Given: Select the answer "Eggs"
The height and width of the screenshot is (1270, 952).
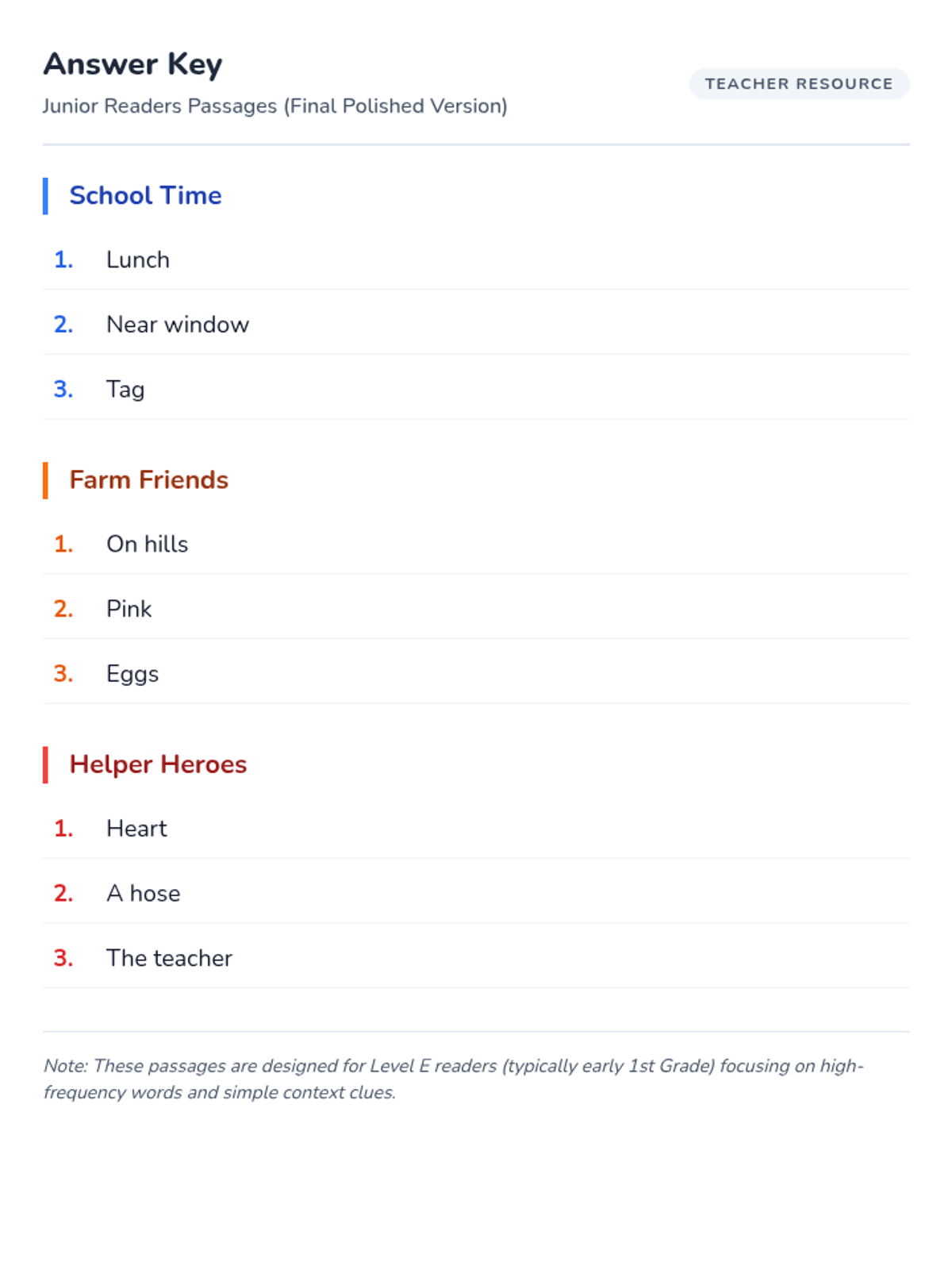Looking at the screenshot, I should 132,674.
